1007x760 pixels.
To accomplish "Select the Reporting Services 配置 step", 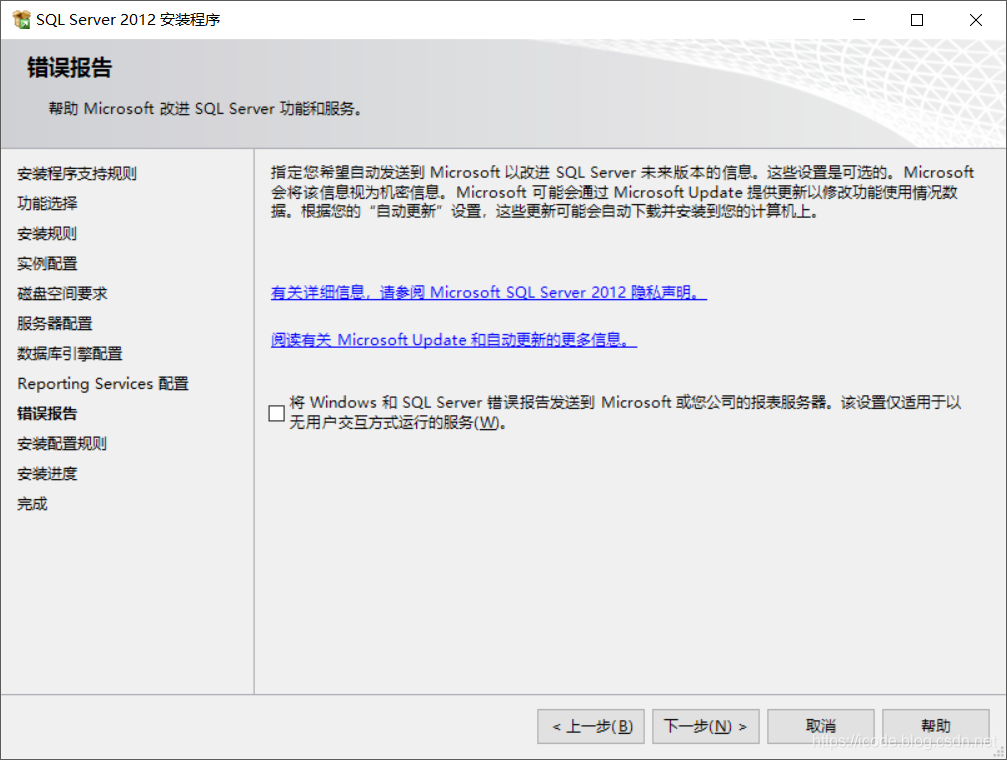I will (x=103, y=384).
